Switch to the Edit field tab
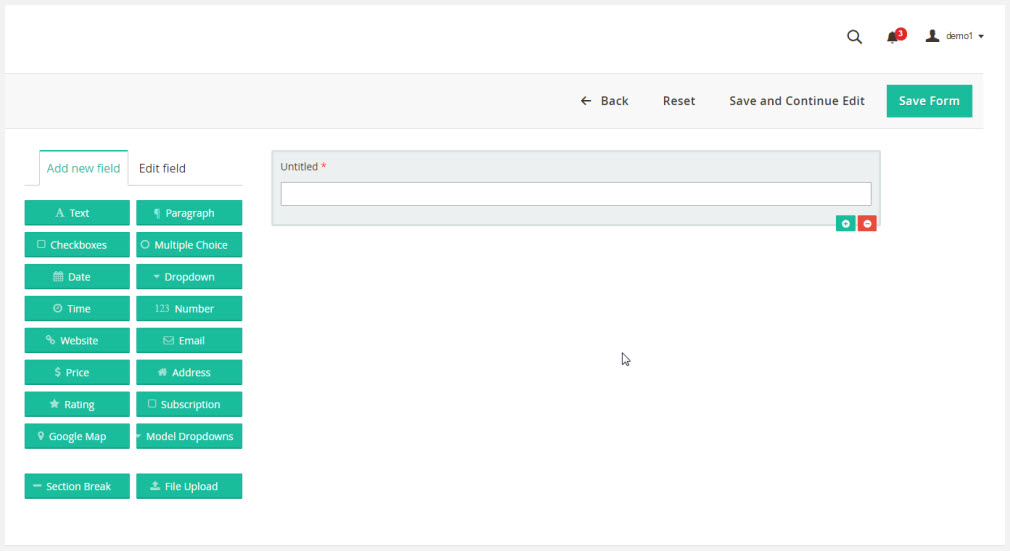Viewport: 1010px width, 551px height. (162, 169)
